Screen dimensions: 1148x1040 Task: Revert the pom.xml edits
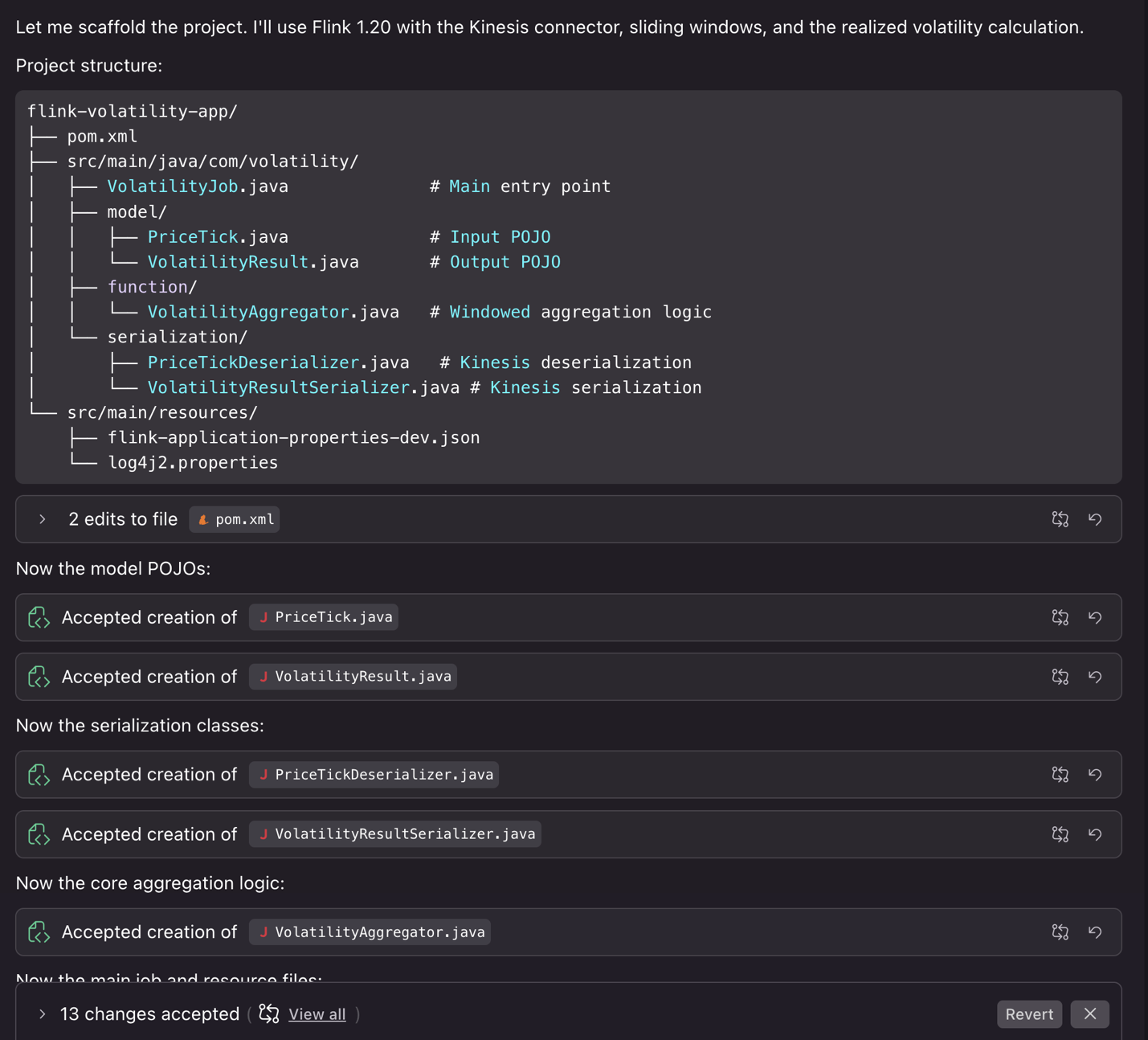[x=1095, y=519]
